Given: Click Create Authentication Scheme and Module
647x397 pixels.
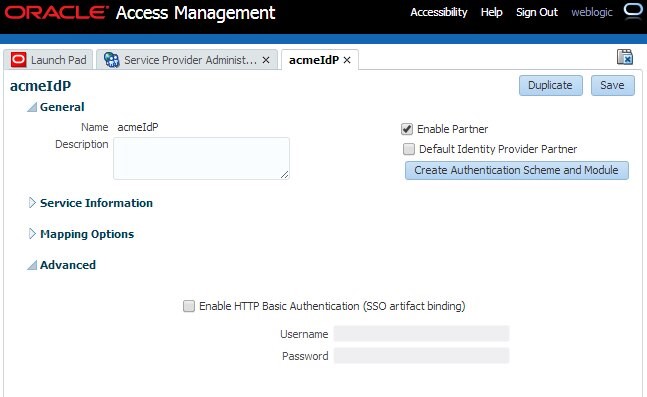Looking at the screenshot, I should pyautogui.click(x=517, y=170).
